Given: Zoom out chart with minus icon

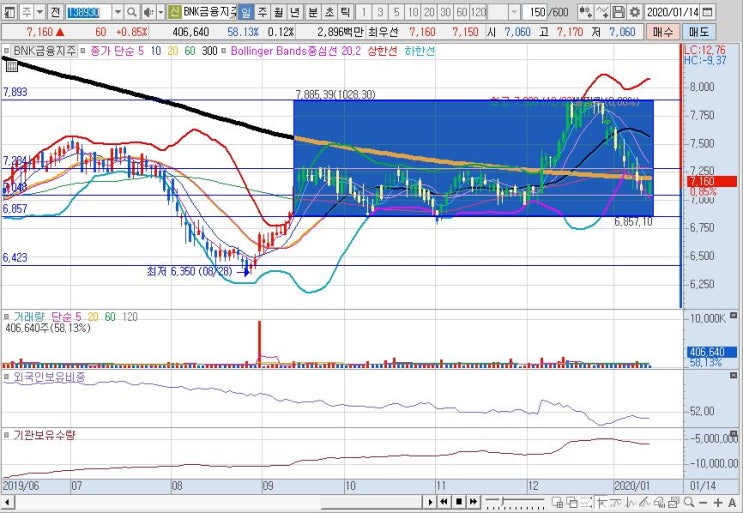Looking at the screenshot, I should (x=703, y=502).
